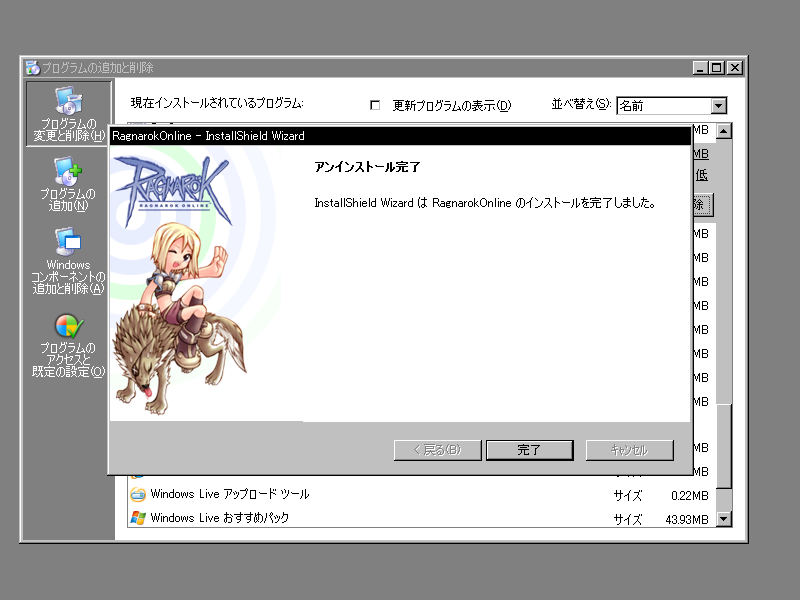Viewport: 800px width, 600px height.
Task: Click the program list scroll-up arrow
Action: pos(724,131)
